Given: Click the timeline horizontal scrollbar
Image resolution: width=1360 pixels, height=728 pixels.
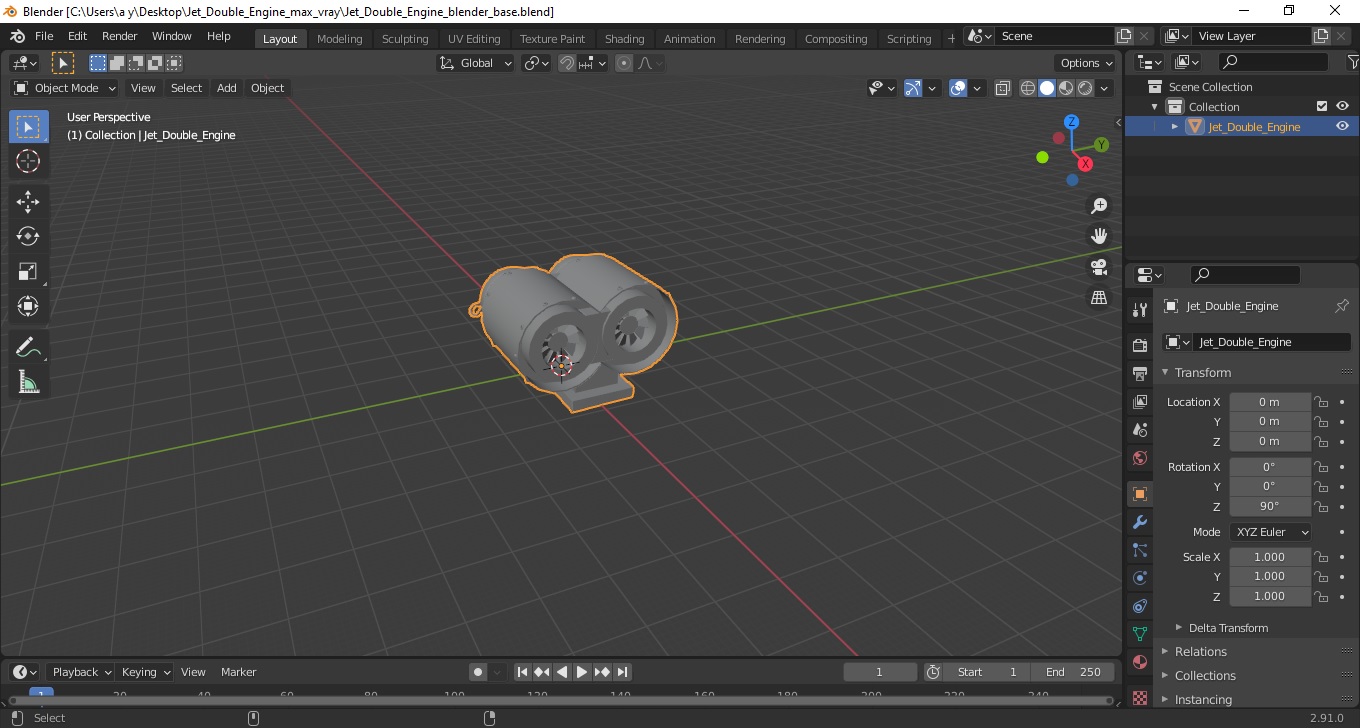Looking at the screenshot, I should tap(560, 700).
